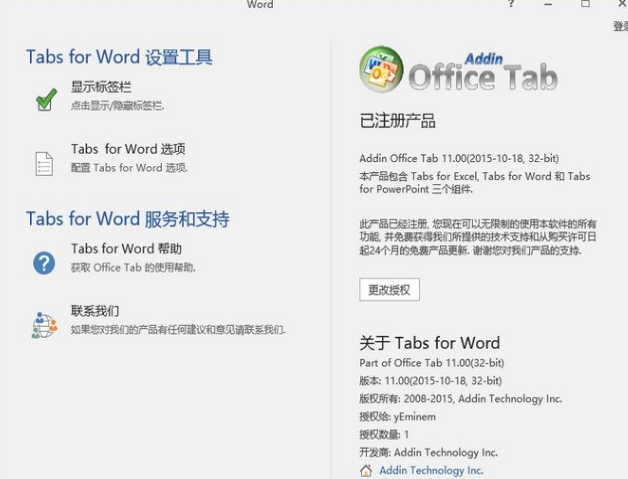The width and height of the screenshot is (628, 479).
Task: Open the Addin Technology Inc. website link
Action: coord(431,470)
